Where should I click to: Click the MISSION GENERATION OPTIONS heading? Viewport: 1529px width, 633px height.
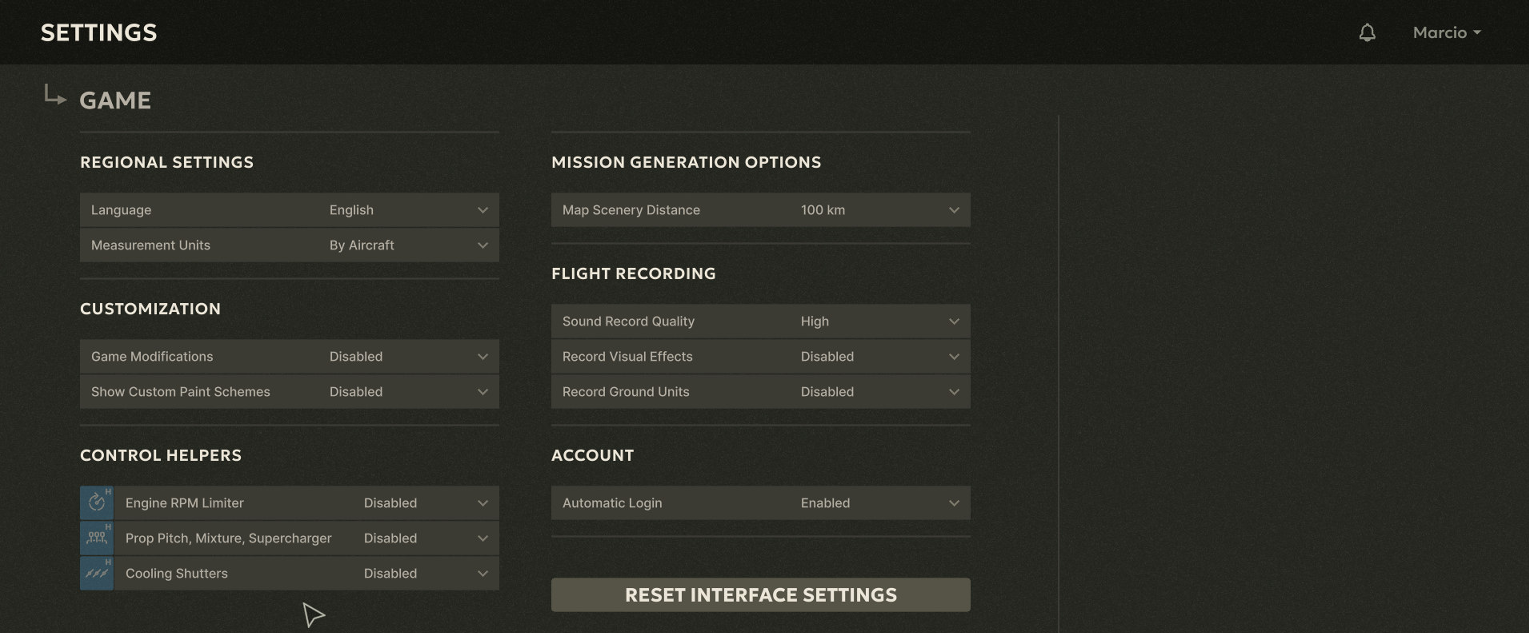pyautogui.click(x=686, y=162)
